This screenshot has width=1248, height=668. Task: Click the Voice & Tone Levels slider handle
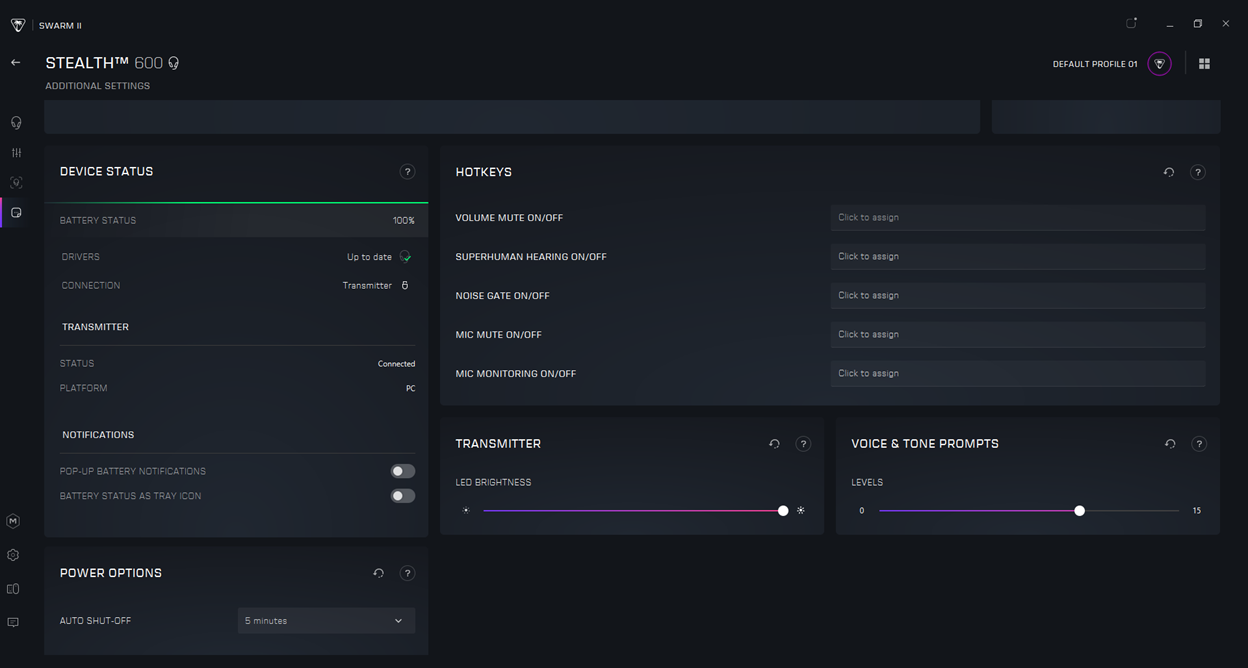point(1079,511)
